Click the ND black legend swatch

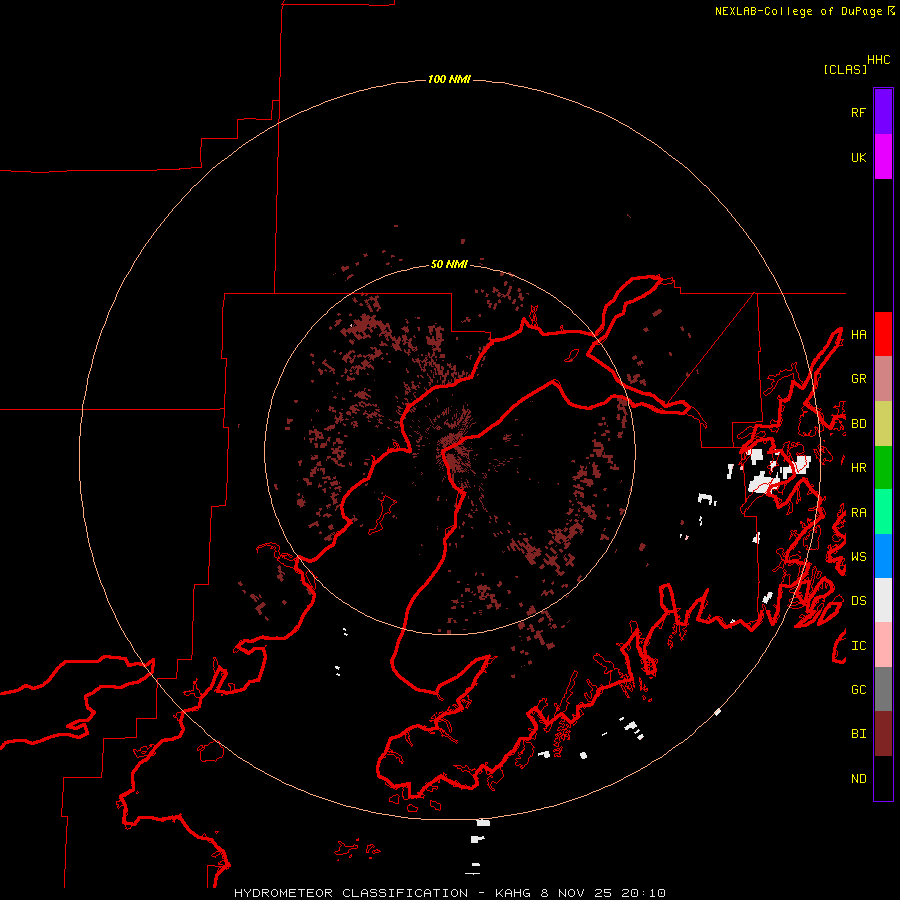tap(883, 778)
